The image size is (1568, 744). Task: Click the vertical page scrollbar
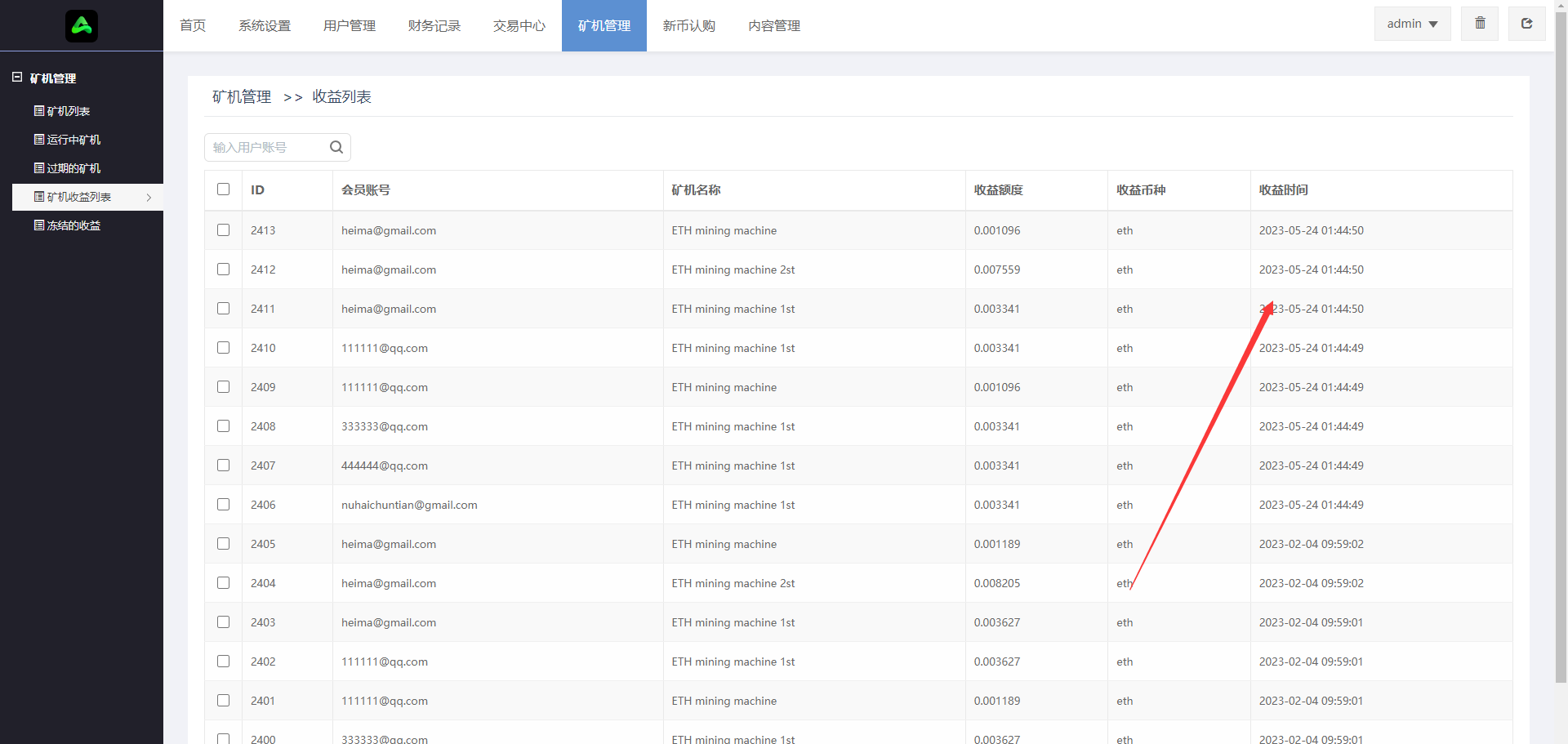1561,343
